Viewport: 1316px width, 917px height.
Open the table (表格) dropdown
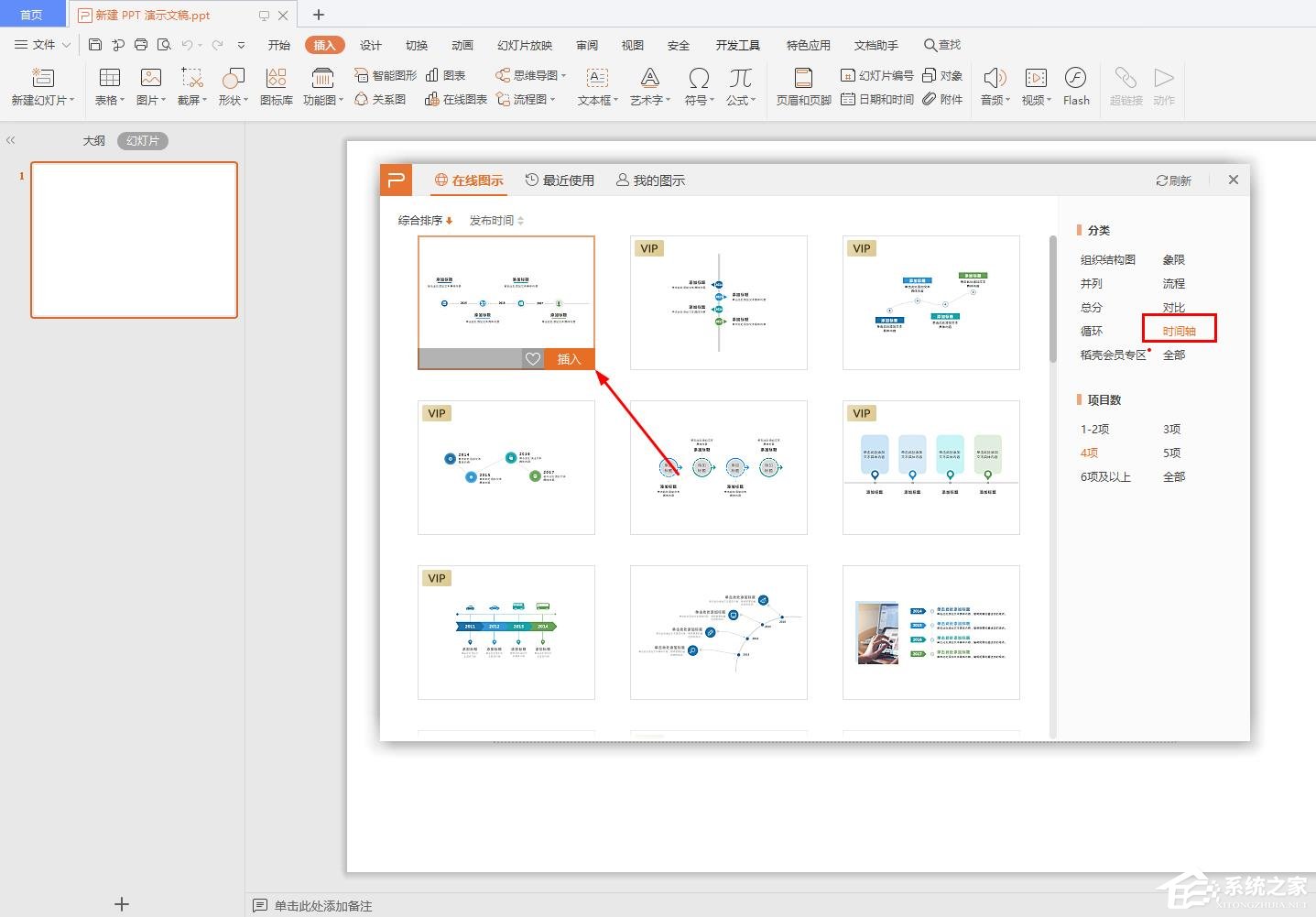click(110, 87)
